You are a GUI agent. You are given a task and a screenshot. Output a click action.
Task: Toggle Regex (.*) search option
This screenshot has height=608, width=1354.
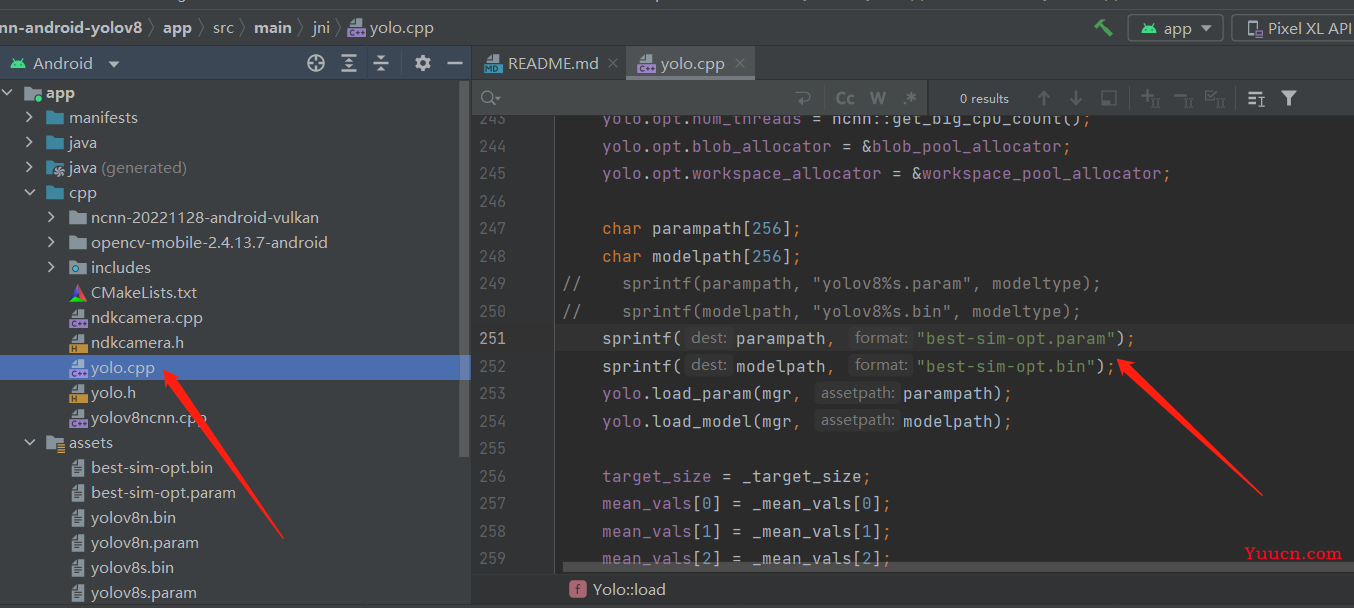click(x=909, y=98)
